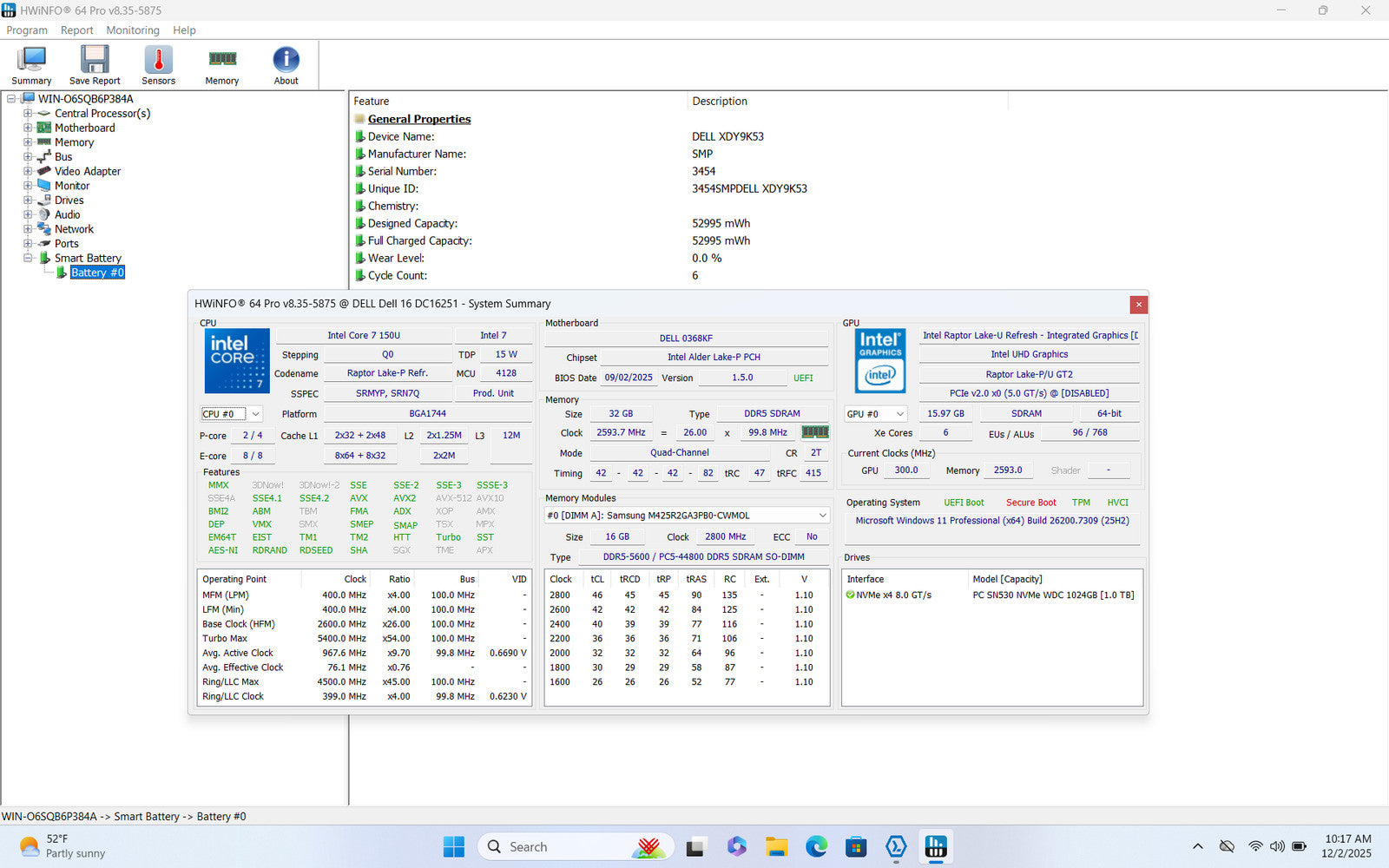Screen dimensions: 1389x868
Task: Open the CPU #0 selector dropdown
Action: (231, 414)
